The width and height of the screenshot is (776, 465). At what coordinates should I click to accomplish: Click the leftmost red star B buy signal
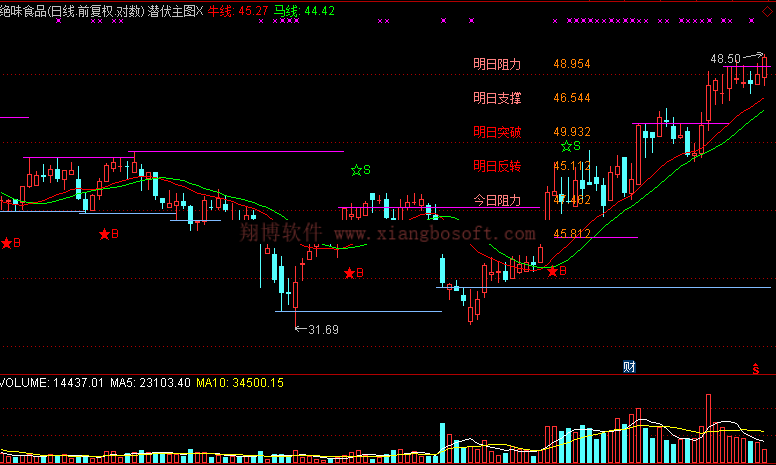click(10, 243)
